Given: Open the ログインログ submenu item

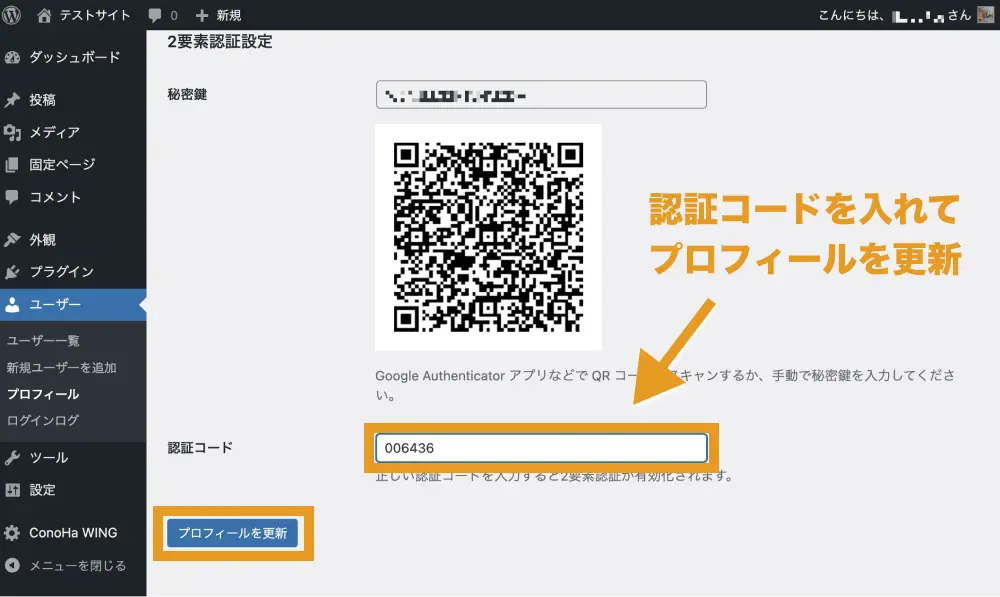Looking at the screenshot, I should [42, 420].
